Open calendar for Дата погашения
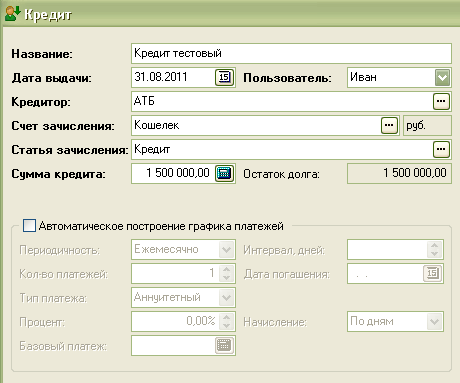Viewport: 460px width, 383px height. click(x=432, y=273)
